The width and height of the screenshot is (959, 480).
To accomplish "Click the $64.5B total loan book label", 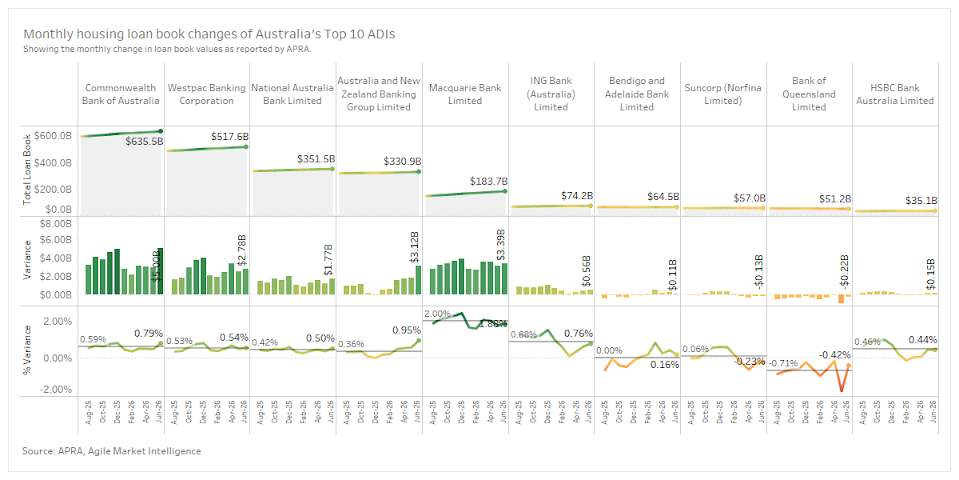I will [x=663, y=197].
